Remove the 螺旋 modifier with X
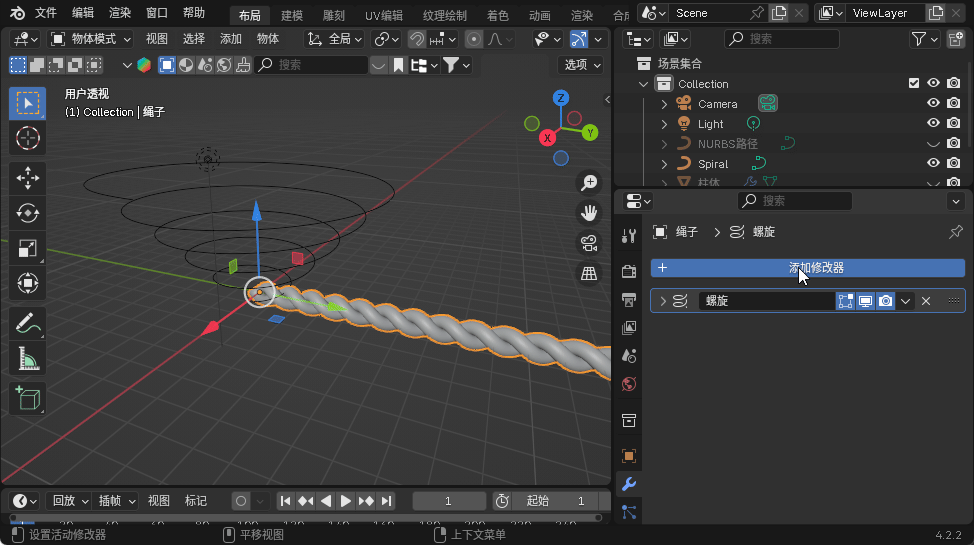 (926, 301)
